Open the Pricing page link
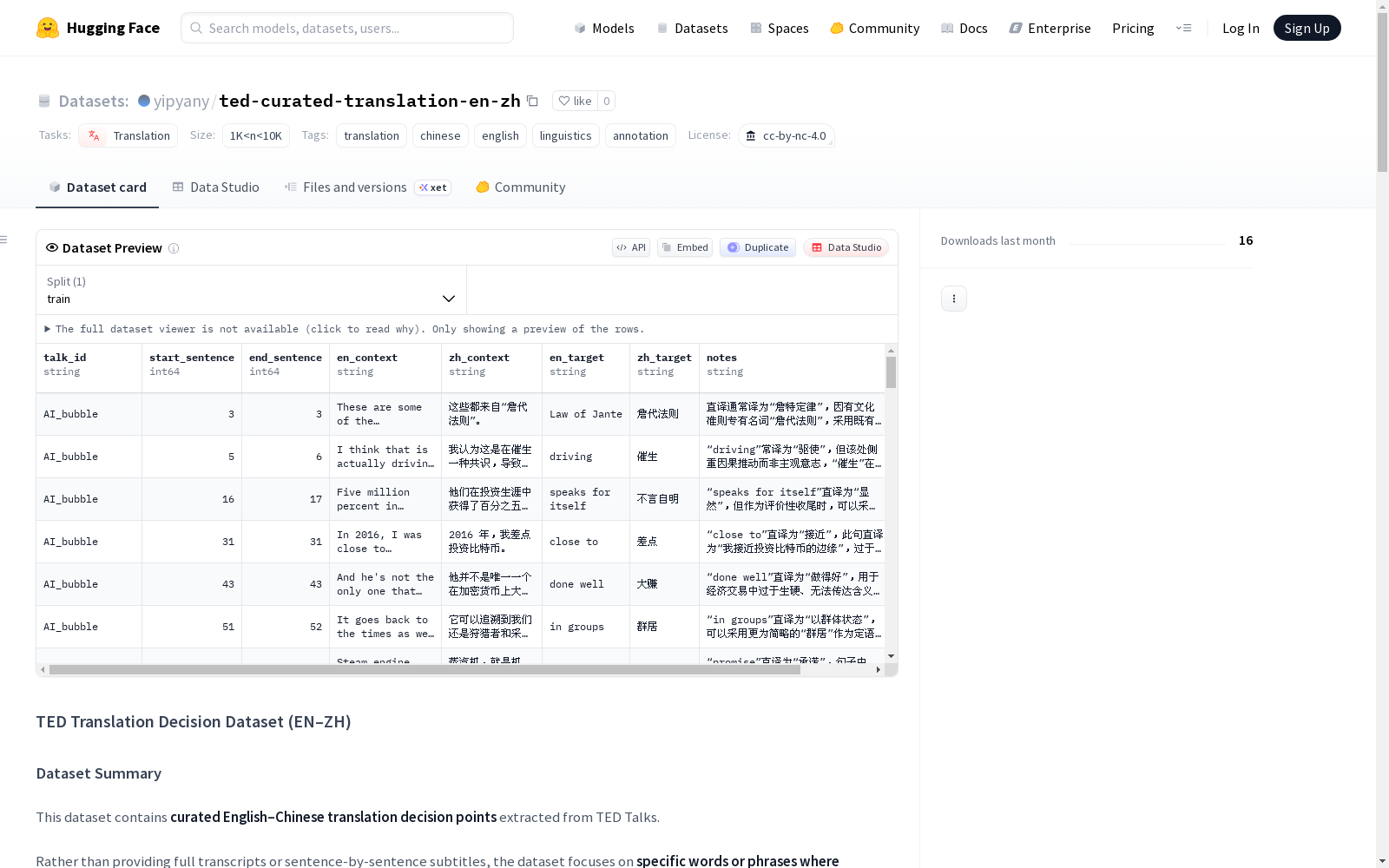The height and width of the screenshot is (868, 1389). 1133,28
